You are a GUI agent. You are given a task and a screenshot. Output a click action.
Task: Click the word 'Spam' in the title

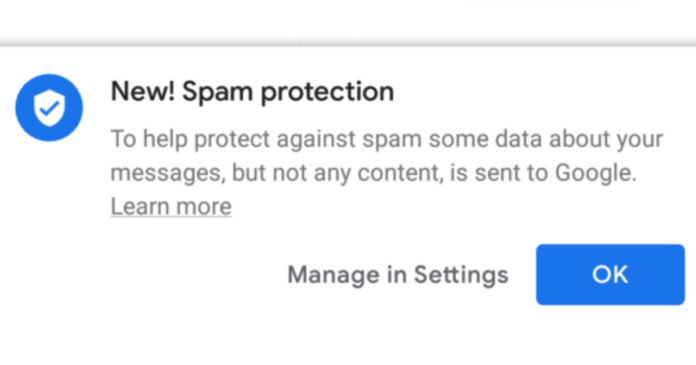point(218,92)
